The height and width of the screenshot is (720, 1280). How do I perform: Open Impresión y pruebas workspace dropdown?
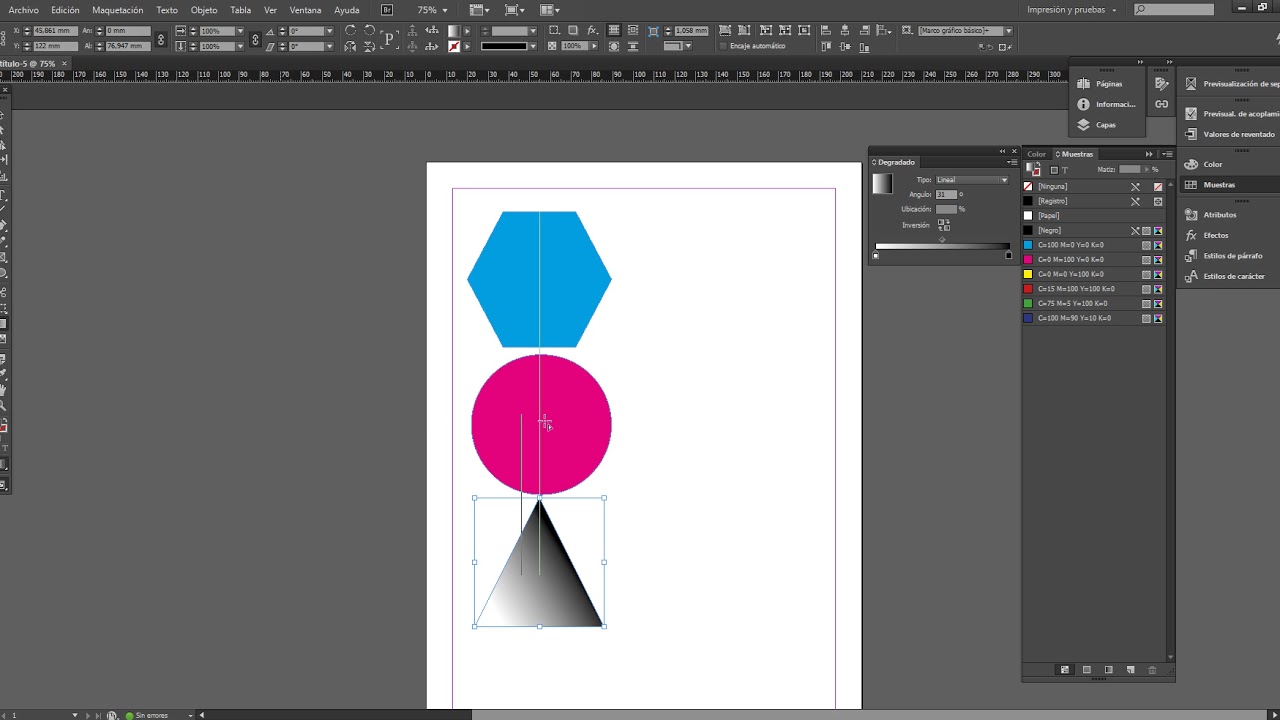click(1072, 10)
